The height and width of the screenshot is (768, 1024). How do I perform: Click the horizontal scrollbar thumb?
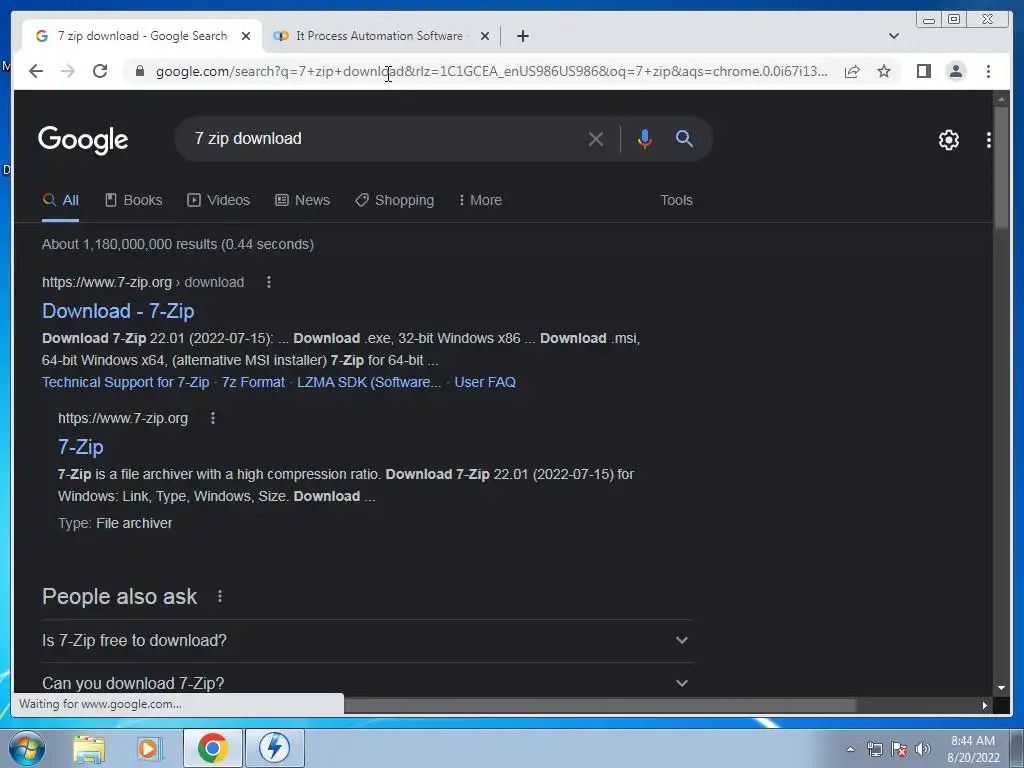600,705
